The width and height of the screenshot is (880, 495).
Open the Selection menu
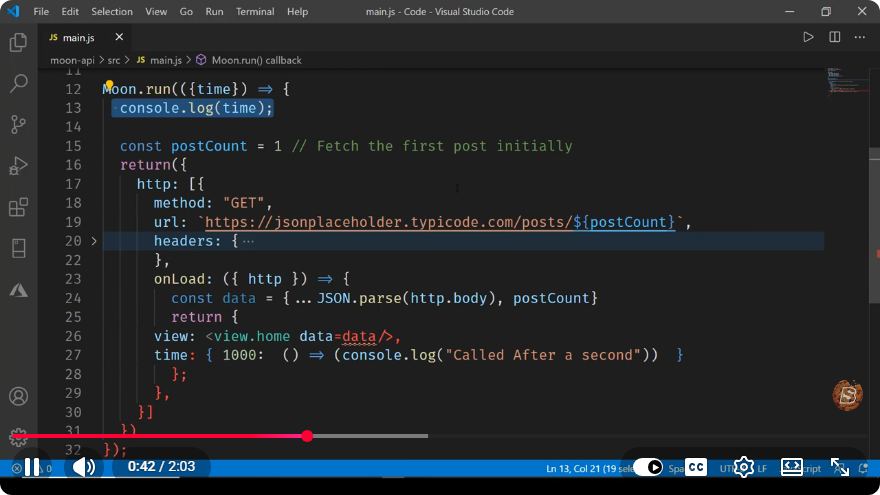[x=112, y=11]
